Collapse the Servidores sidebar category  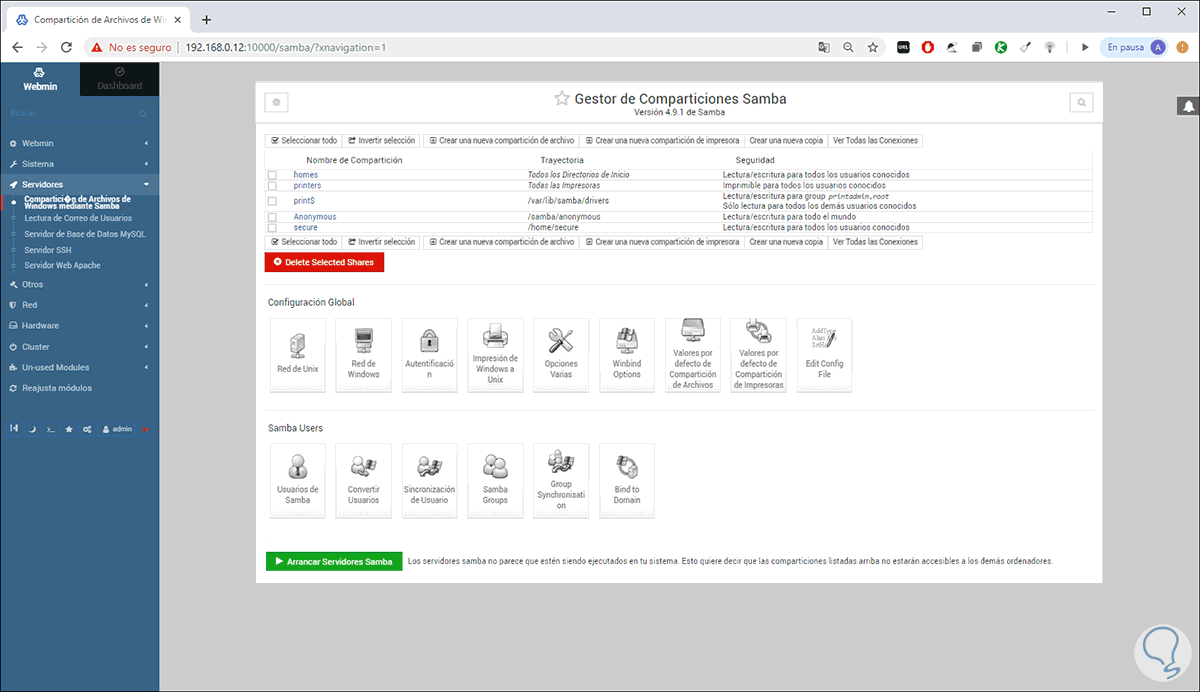pyautogui.click(x=79, y=184)
